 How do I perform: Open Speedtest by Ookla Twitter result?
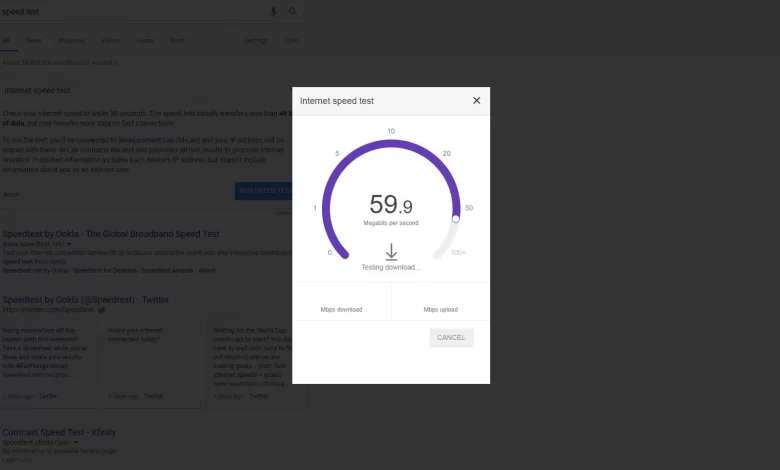[x=86, y=300]
